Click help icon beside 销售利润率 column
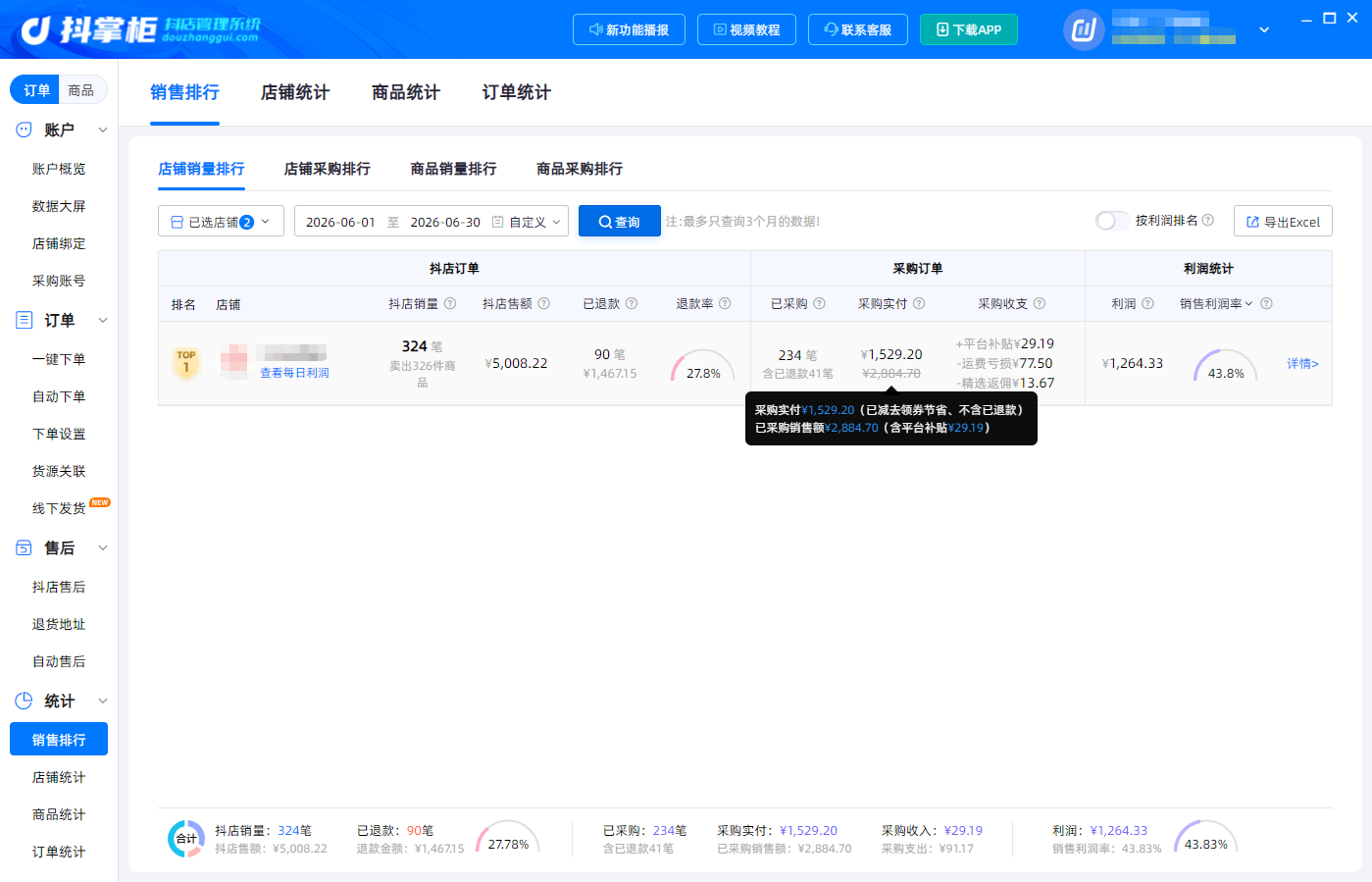Viewport: 1372px width, 882px height. pyautogui.click(x=1266, y=304)
